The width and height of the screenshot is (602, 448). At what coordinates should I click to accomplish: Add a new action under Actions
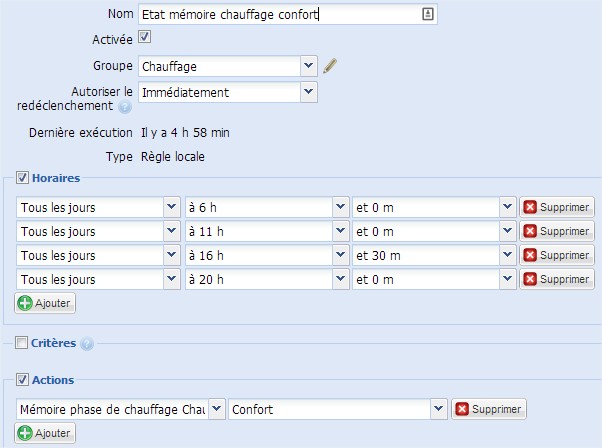click(45, 433)
